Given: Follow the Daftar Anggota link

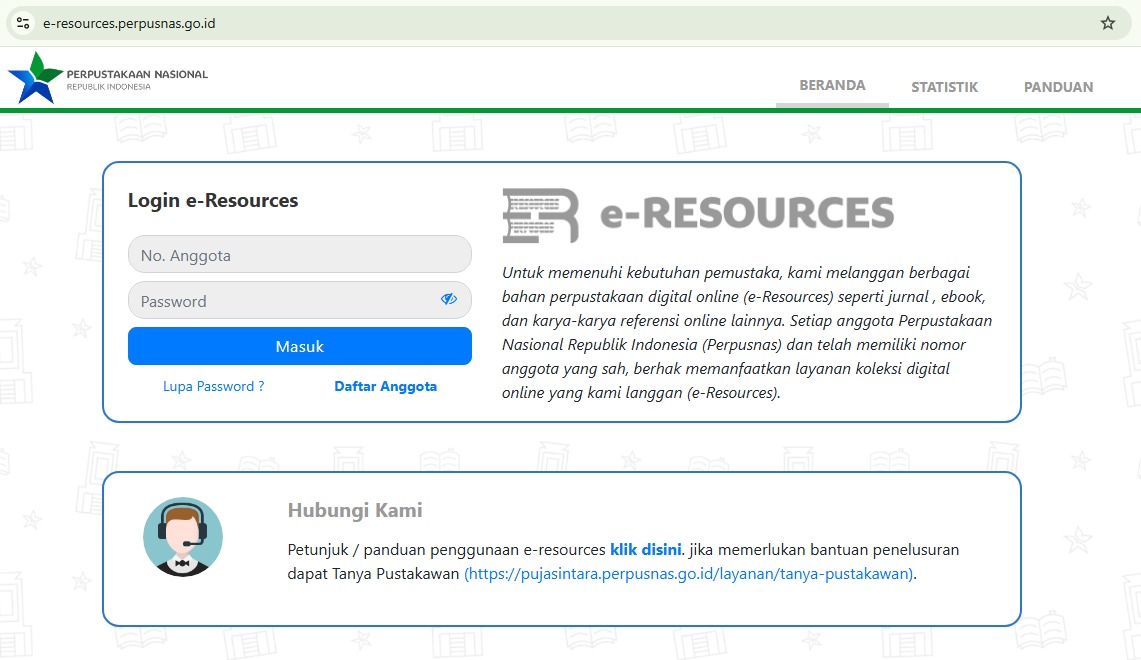Looking at the screenshot, I should [x=385, y=386].
